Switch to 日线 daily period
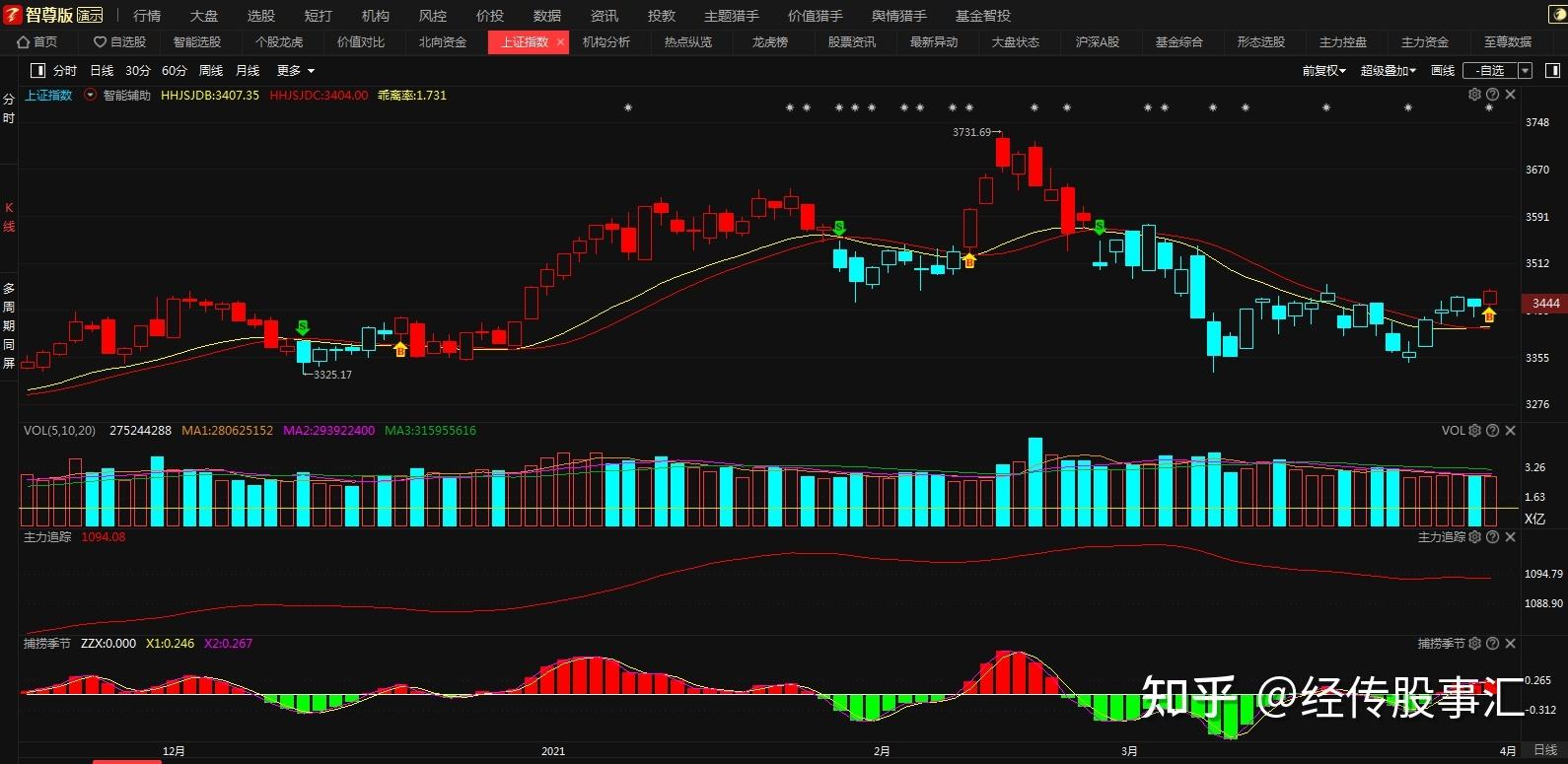Image resolution: width=1568 pixels, height=764 pixels. (102, 71)
